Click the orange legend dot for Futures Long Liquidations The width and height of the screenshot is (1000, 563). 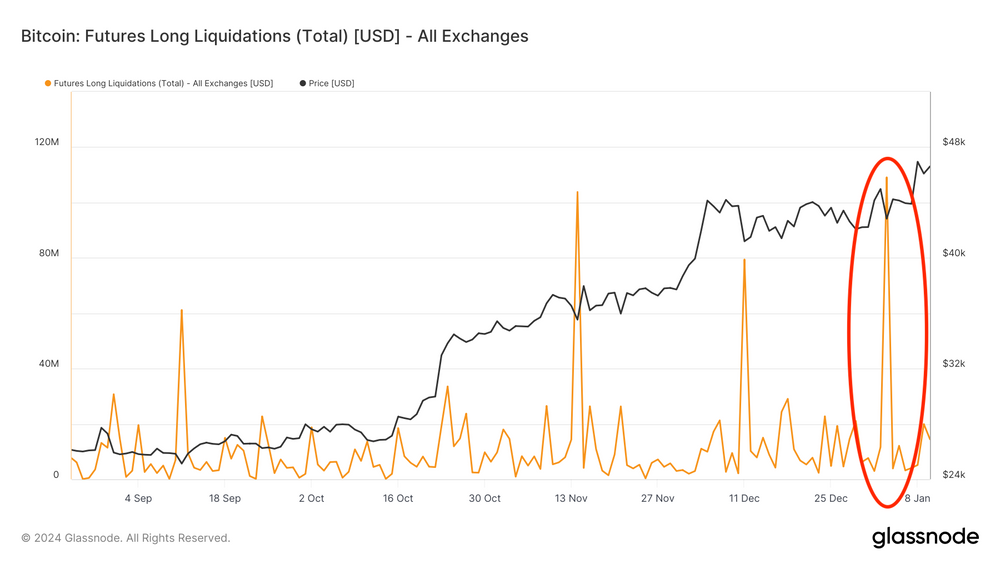coord(47,84)
